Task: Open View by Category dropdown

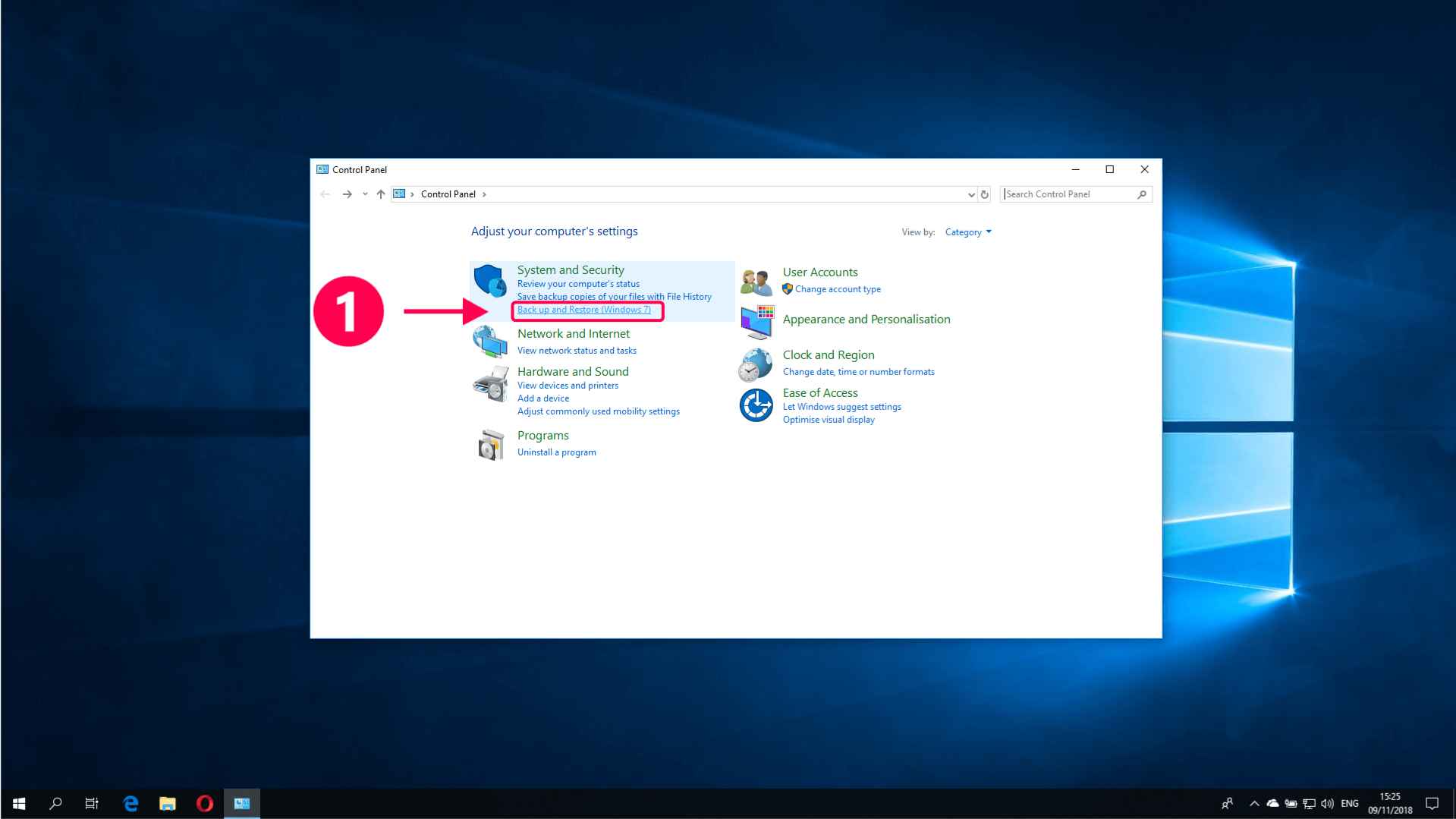Action: tap(968, 232)
